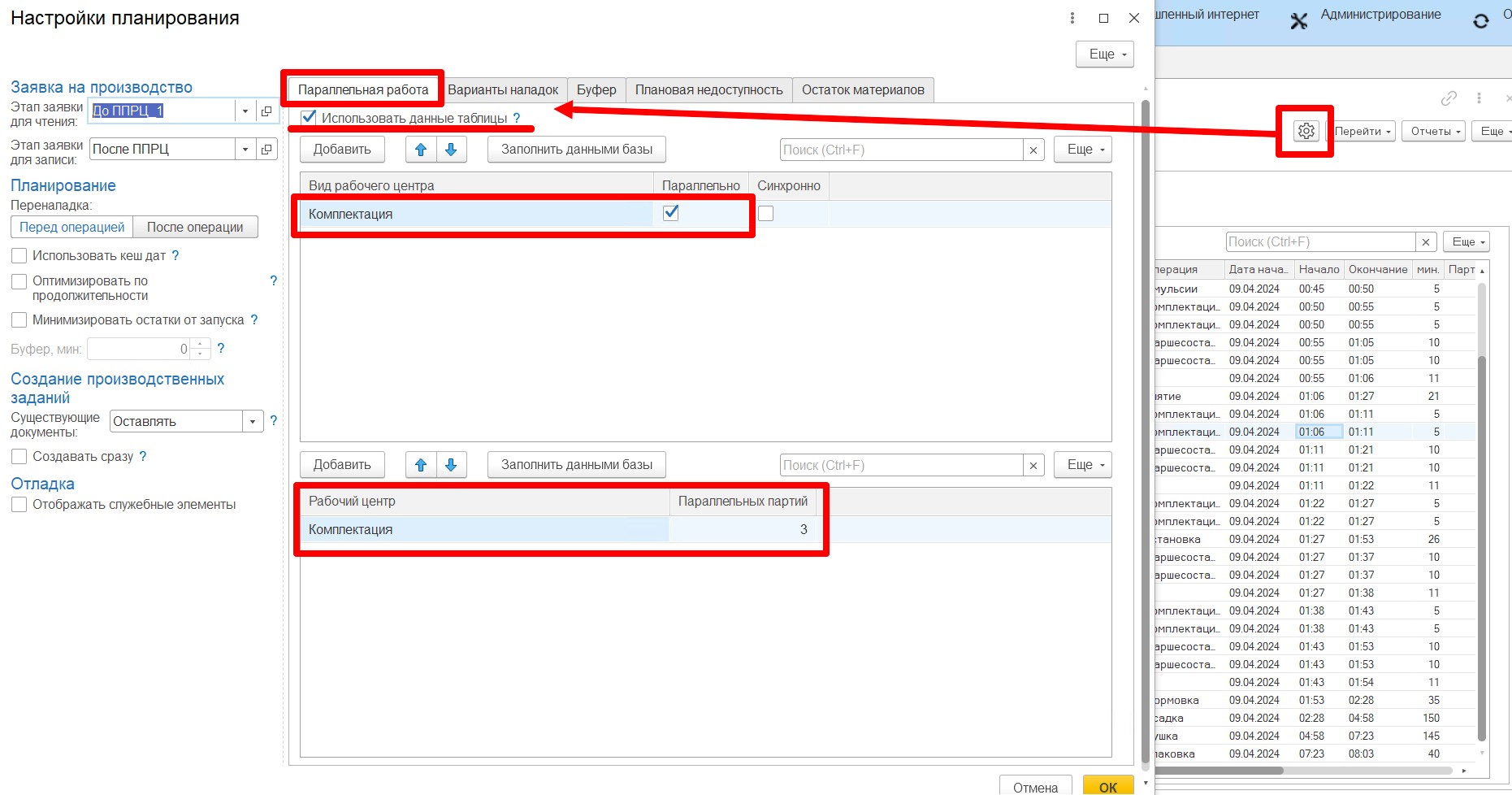Click the gear settings icon

pos(1306,131)
